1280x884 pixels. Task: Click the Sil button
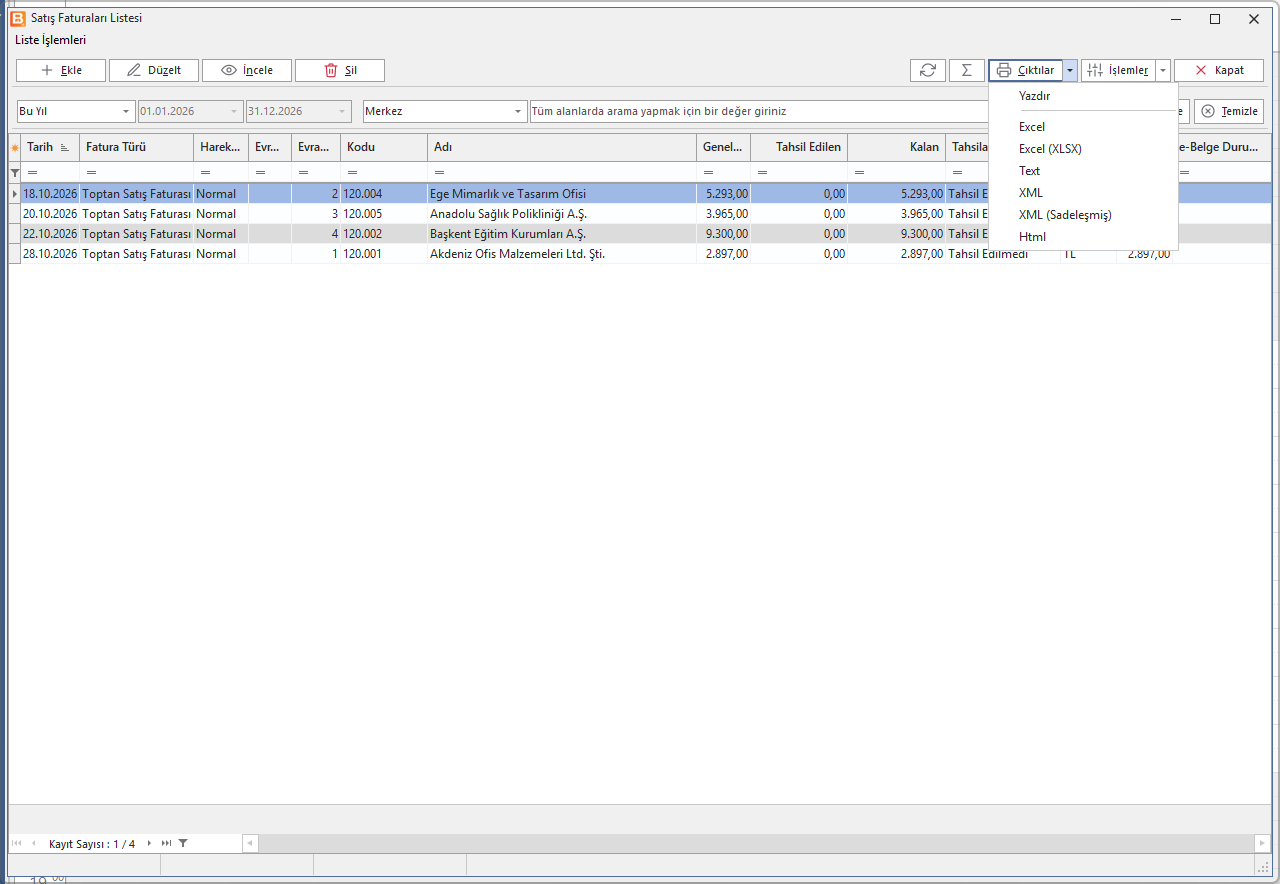pyautogui.click(x=340, y=70)
